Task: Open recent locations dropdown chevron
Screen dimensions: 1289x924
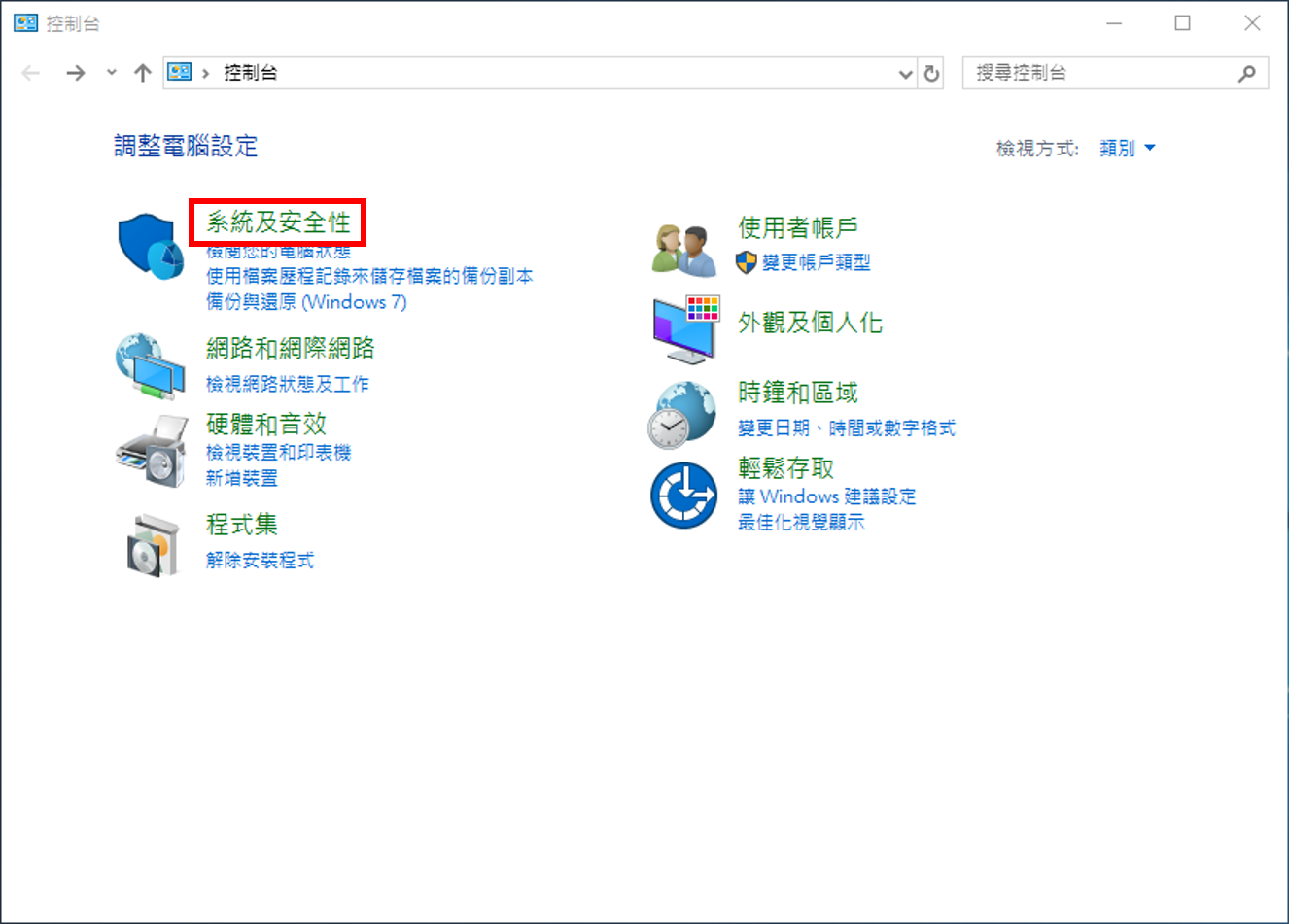Action: point(112,73)
